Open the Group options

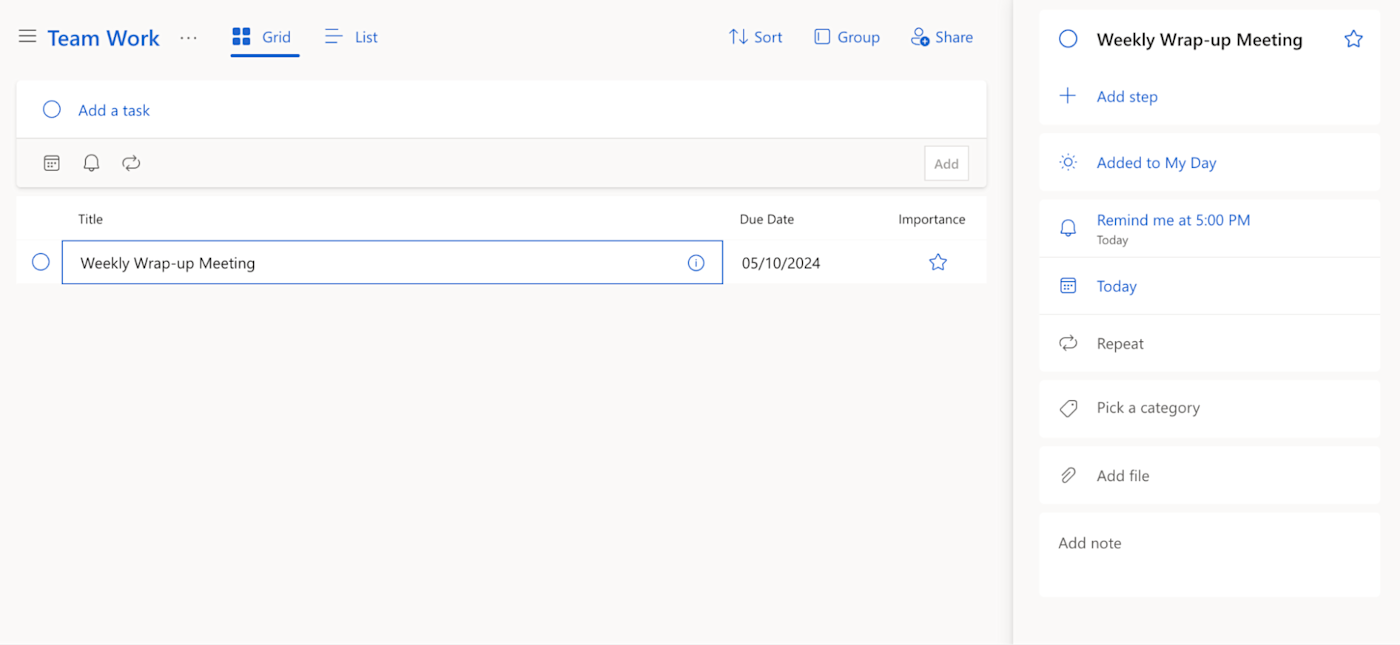[x=846, y=37]
